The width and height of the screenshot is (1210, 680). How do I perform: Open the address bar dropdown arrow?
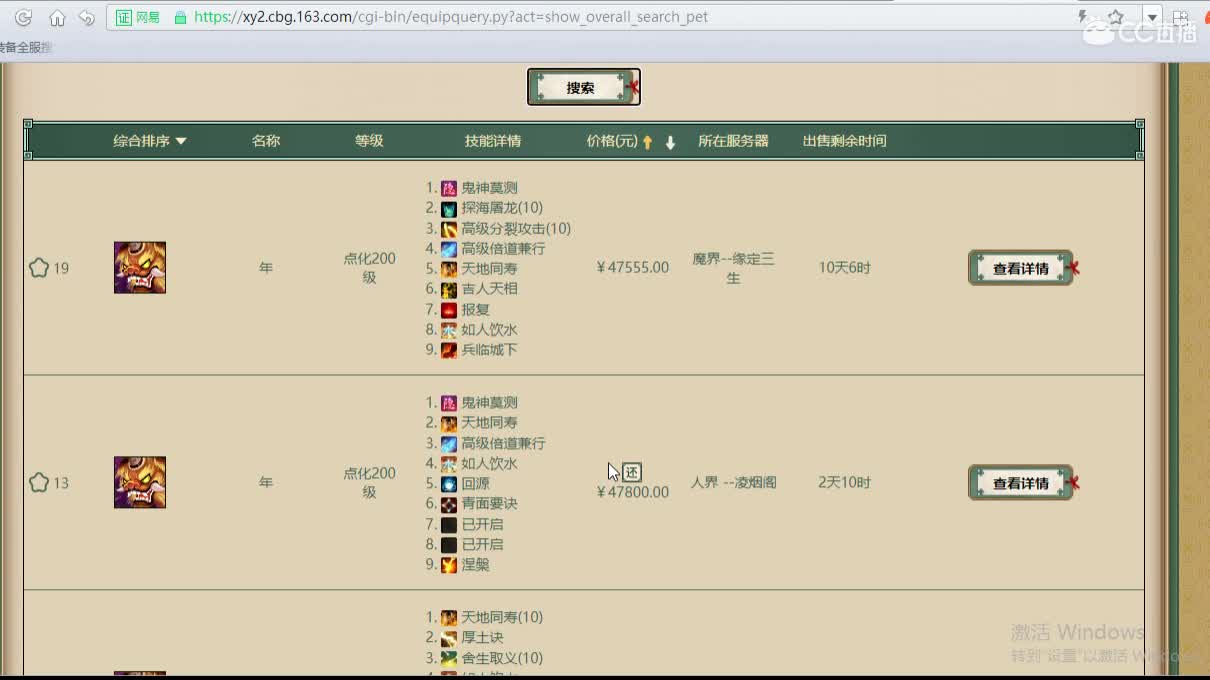[1153, 17]
